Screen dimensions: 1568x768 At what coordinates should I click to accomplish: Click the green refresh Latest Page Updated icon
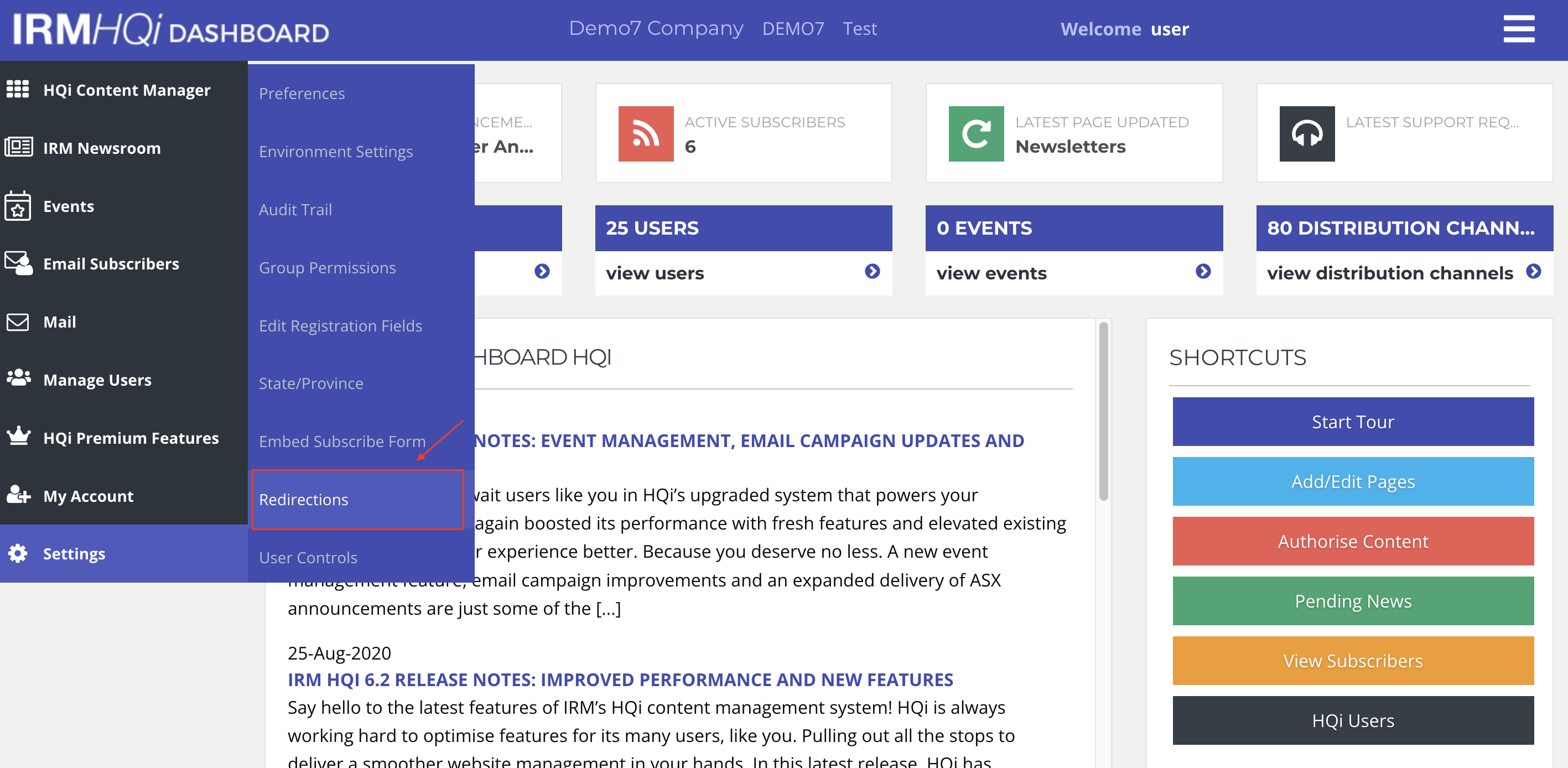click(977, 134)
